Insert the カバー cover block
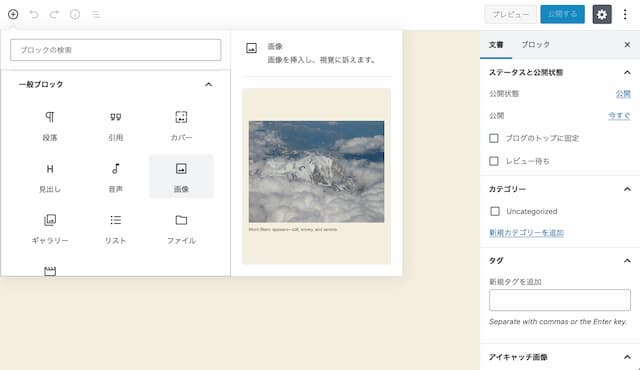This screenshot has width=640, height=370. click(x=181, y=126)
